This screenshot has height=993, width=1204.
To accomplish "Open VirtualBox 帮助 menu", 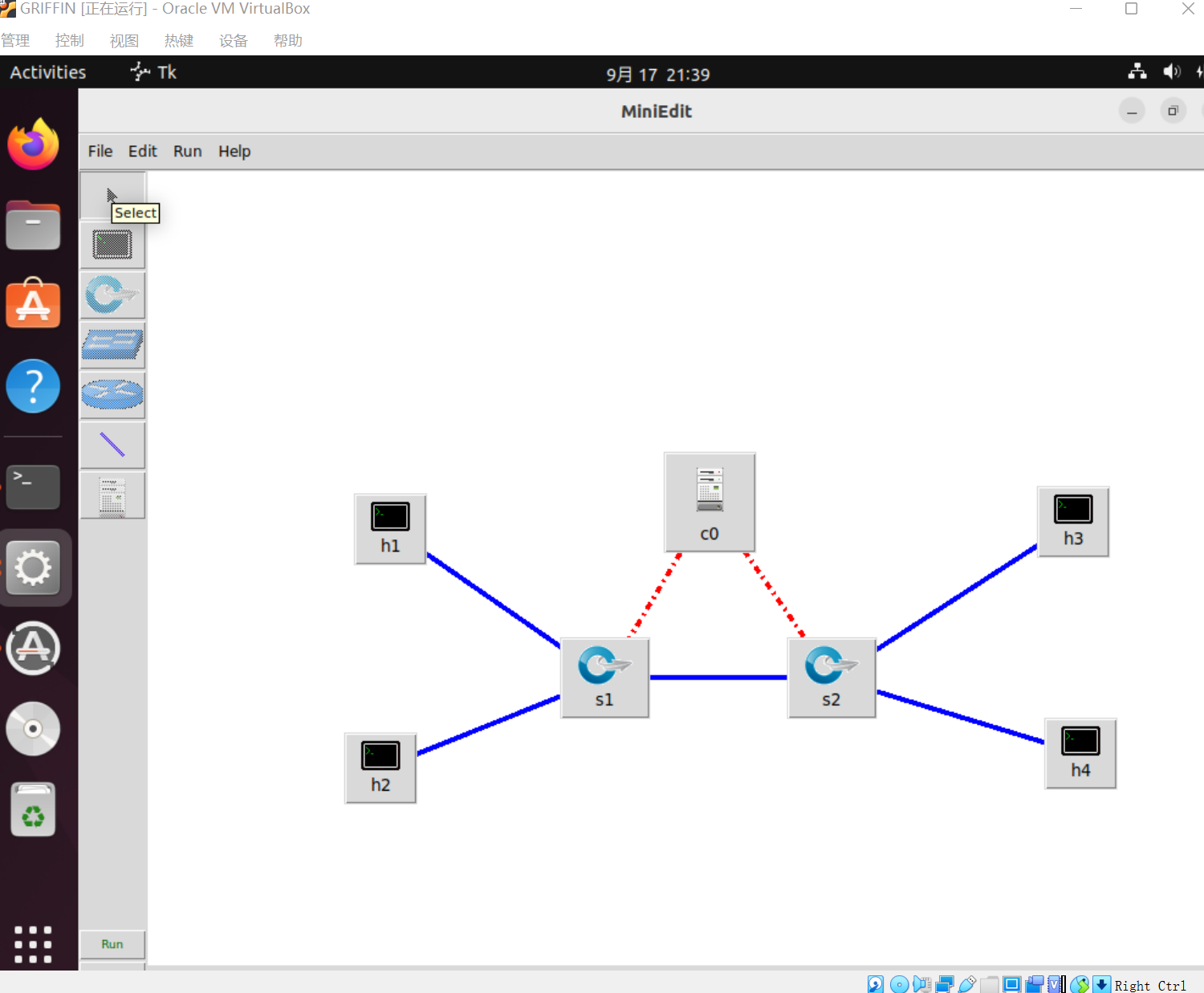I will [x=288, y=41].
